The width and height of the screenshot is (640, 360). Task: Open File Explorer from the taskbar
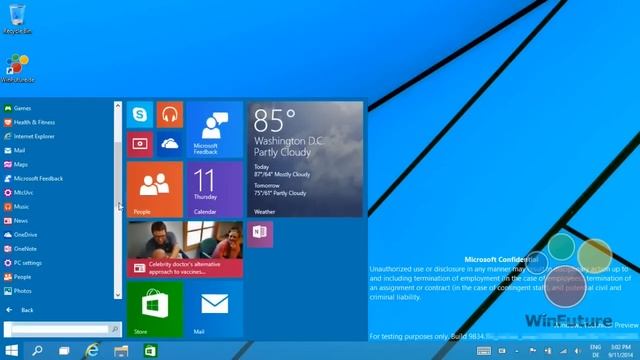(x=121, y=351)
